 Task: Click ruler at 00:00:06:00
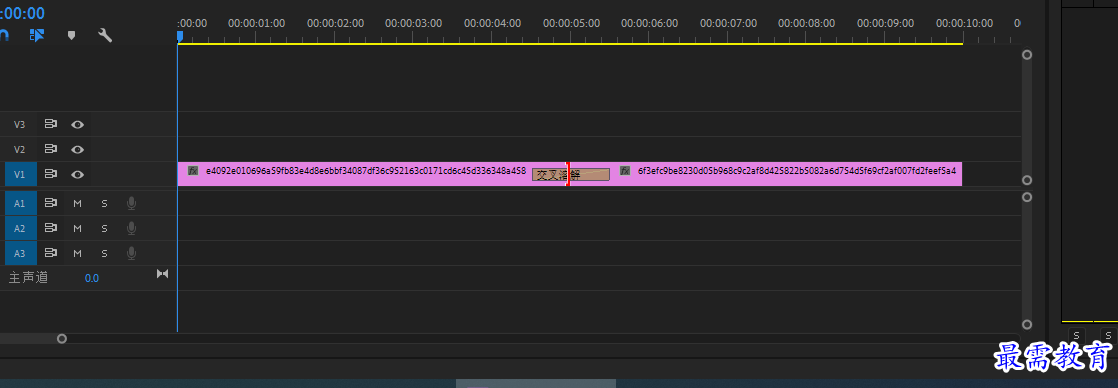click(x=649, y=23)
